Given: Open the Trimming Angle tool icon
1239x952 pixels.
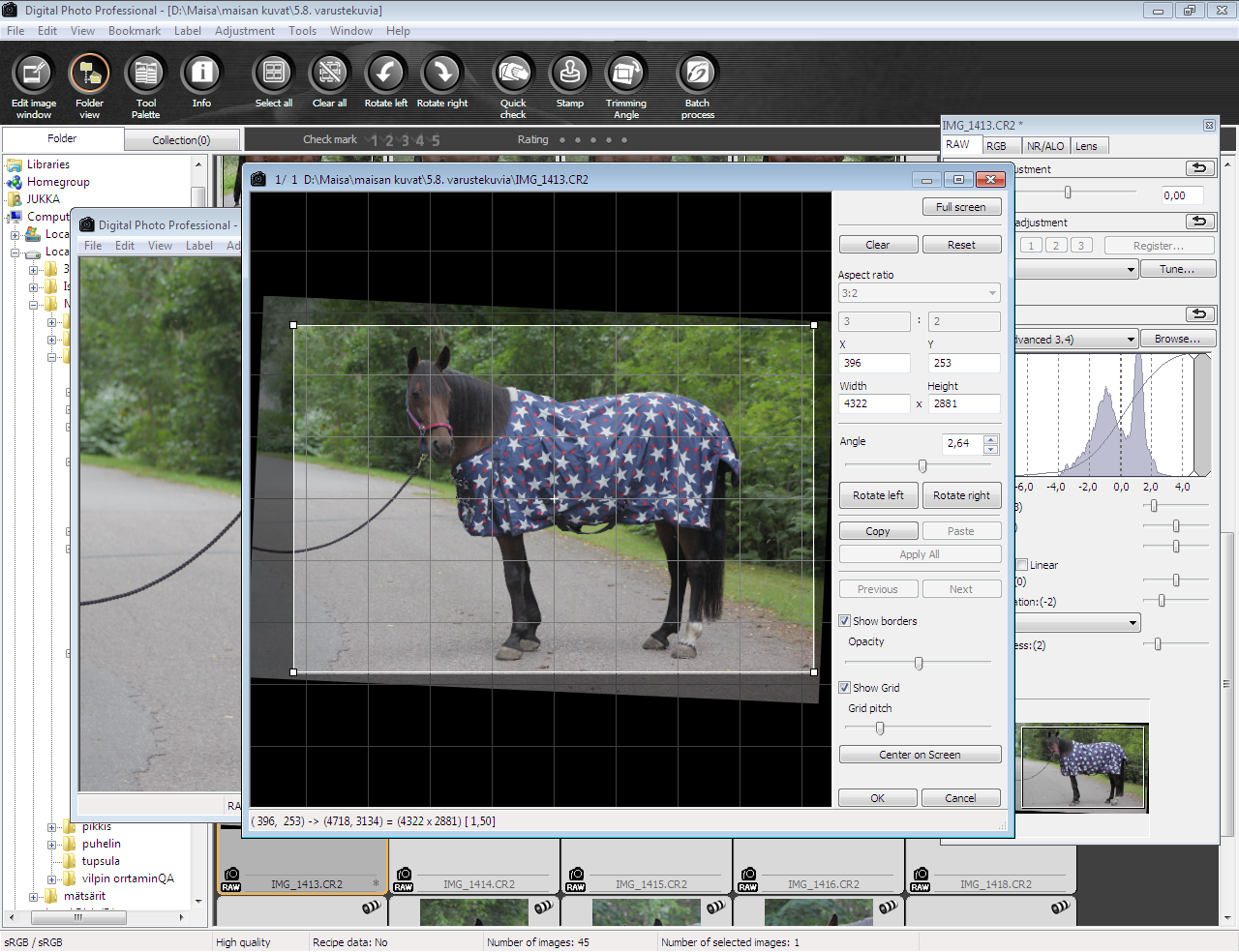Looking at the screenshot, I should (x=626, y=74).
